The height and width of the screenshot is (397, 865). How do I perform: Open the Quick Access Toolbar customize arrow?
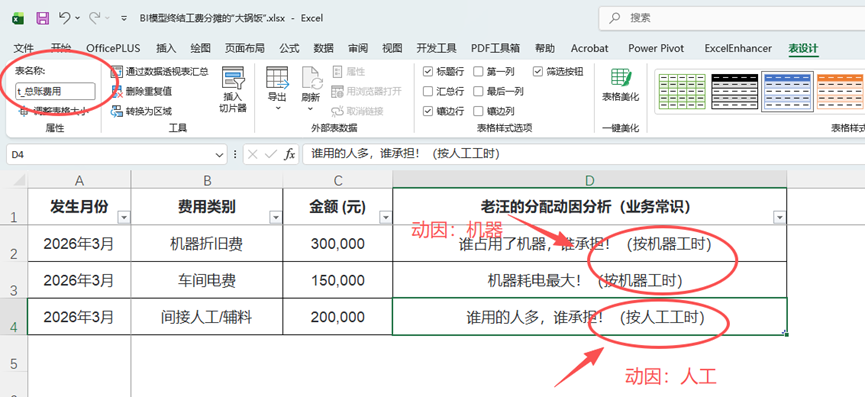(x=124, y=18)
